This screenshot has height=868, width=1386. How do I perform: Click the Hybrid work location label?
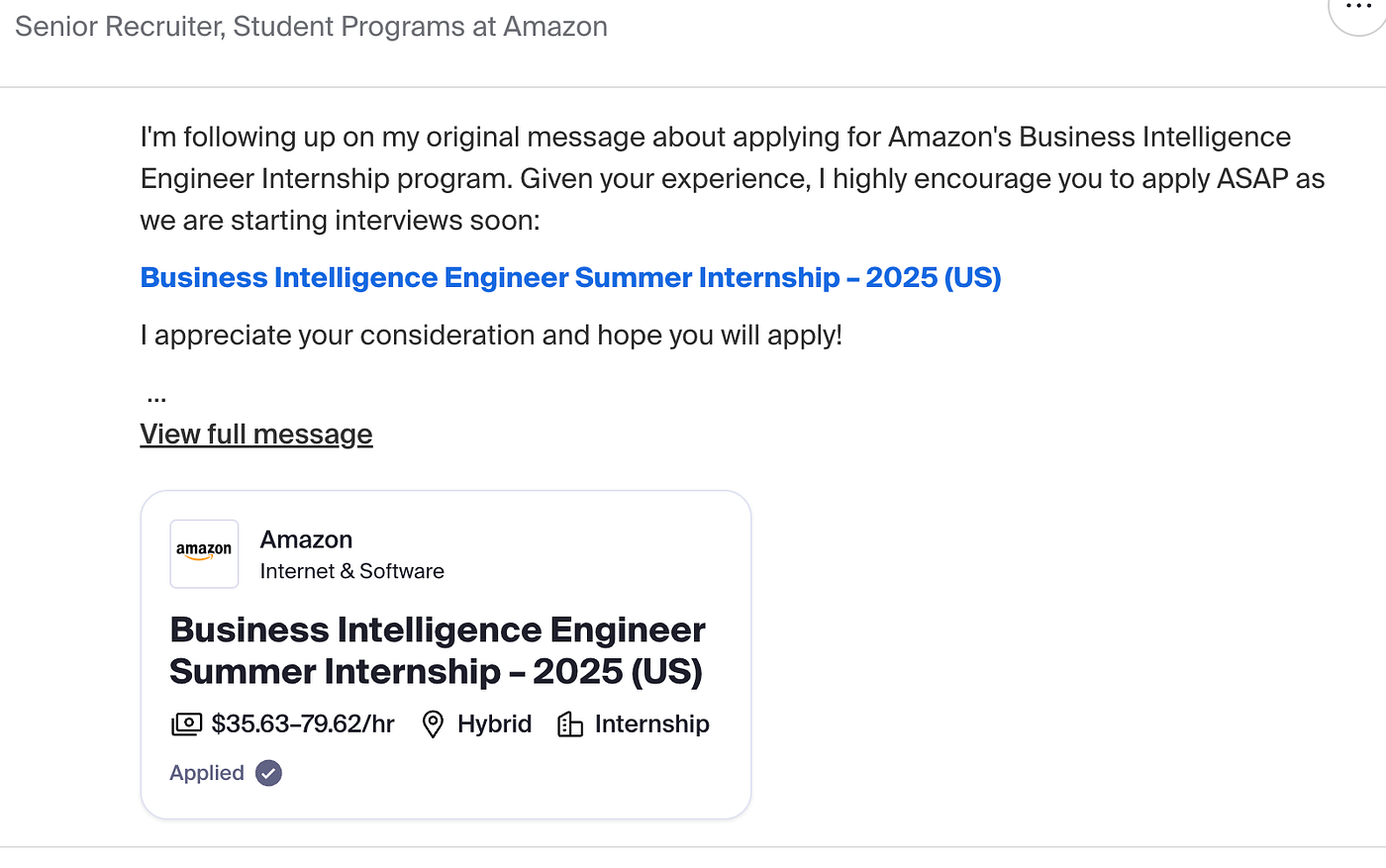coord(494,724)
